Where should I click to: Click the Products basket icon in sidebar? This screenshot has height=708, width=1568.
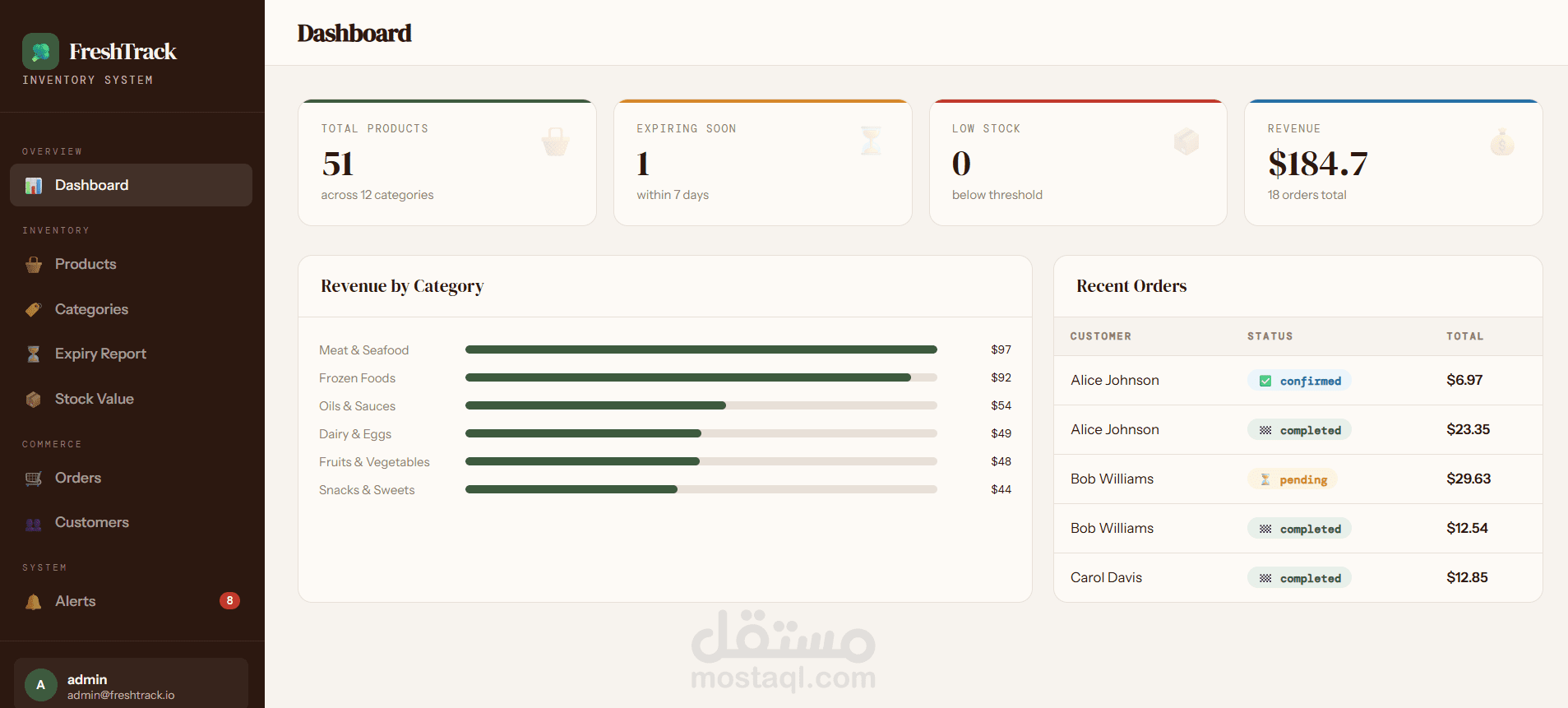34,265
